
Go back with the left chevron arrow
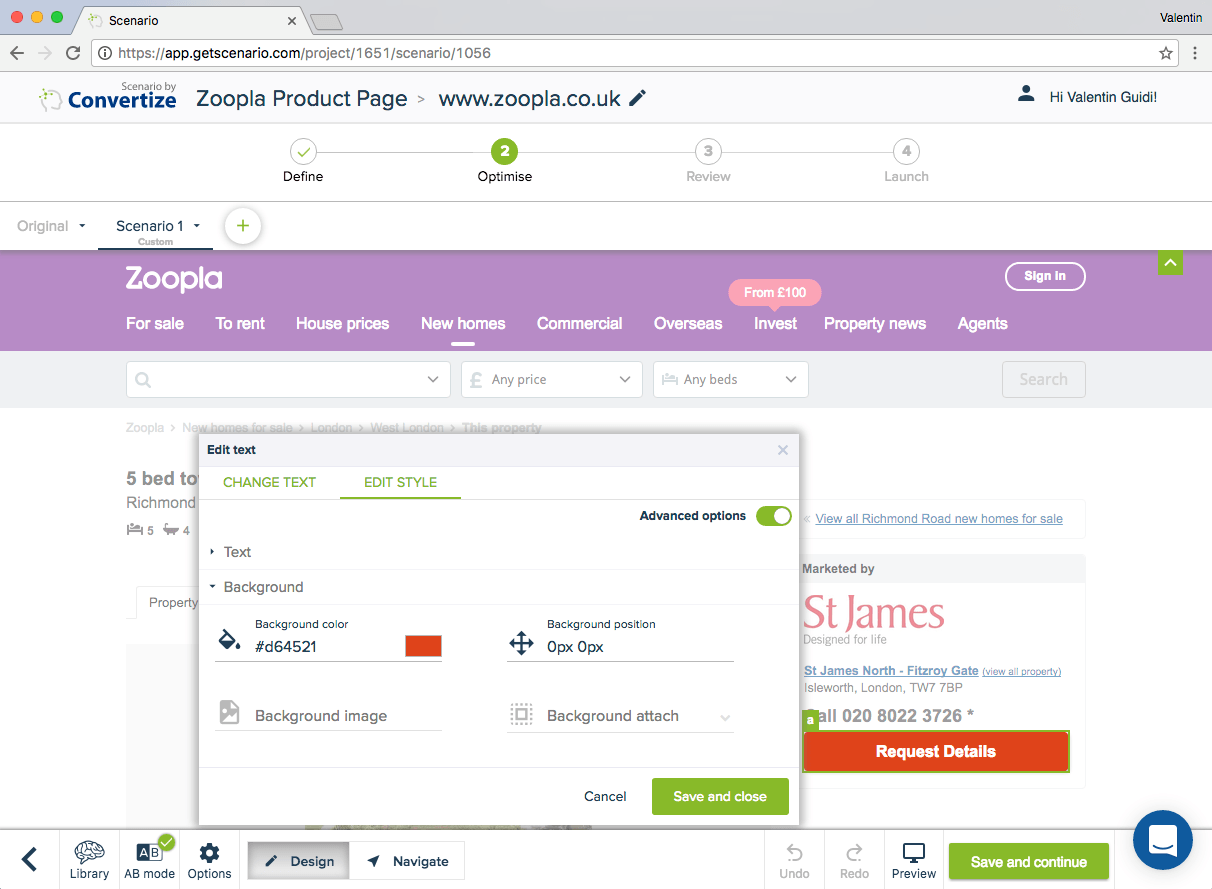click(x=30, y=859)
